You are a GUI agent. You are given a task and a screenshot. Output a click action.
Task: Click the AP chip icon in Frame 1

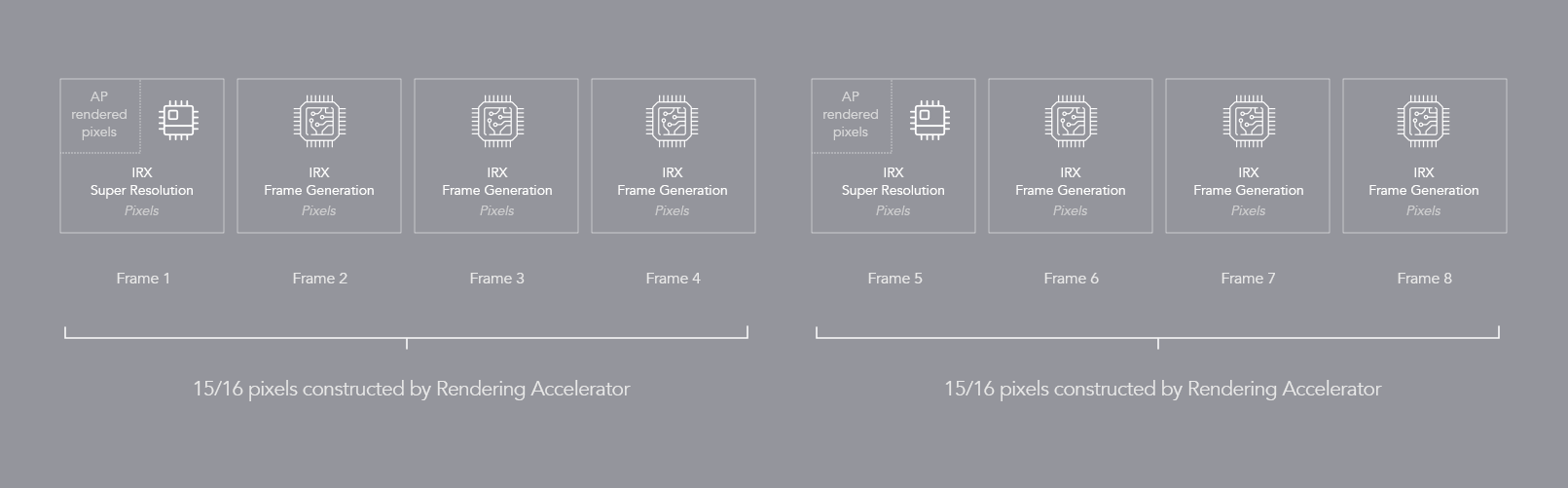click(x=178, y=120)
